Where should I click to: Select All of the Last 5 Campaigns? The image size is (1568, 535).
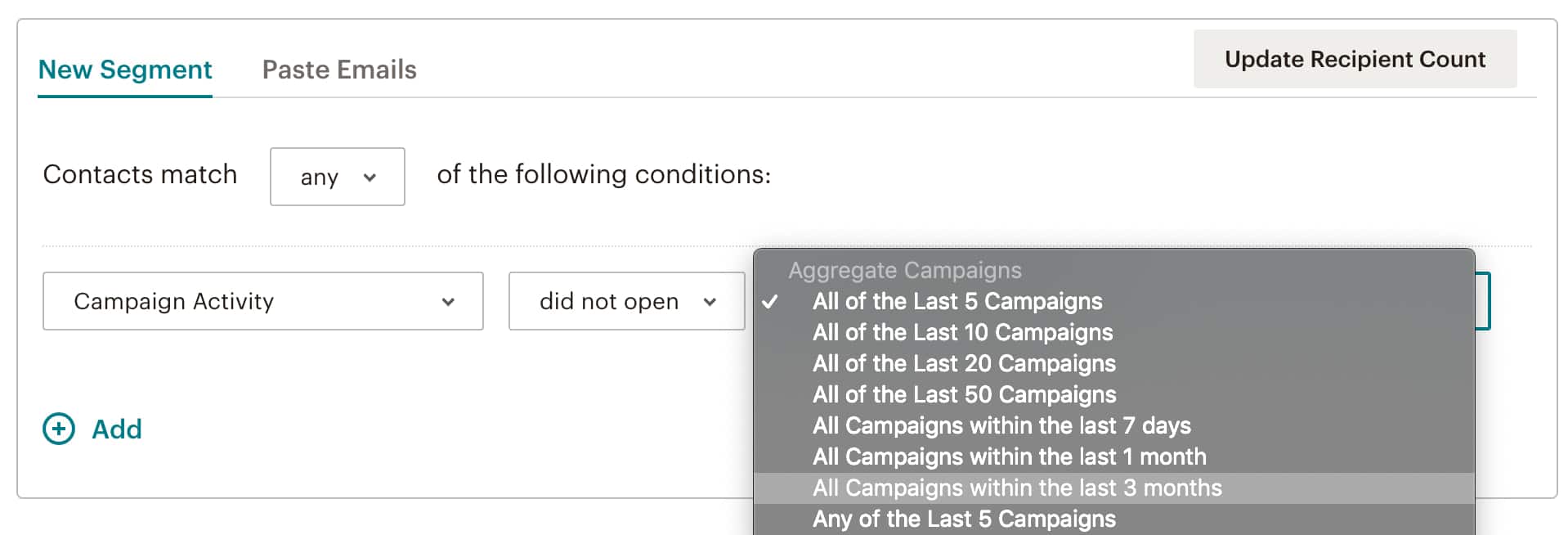point(956,302)
